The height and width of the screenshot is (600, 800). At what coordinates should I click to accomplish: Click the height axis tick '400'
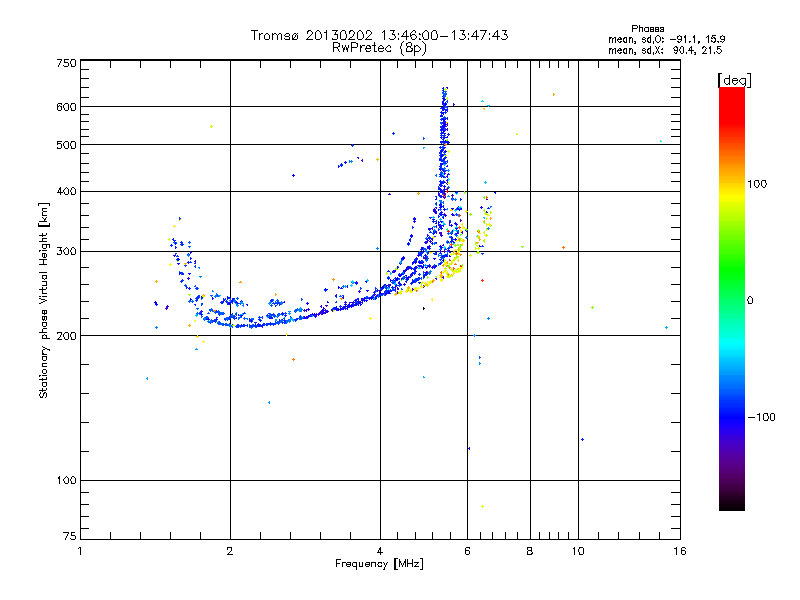[x=66, y=191]
